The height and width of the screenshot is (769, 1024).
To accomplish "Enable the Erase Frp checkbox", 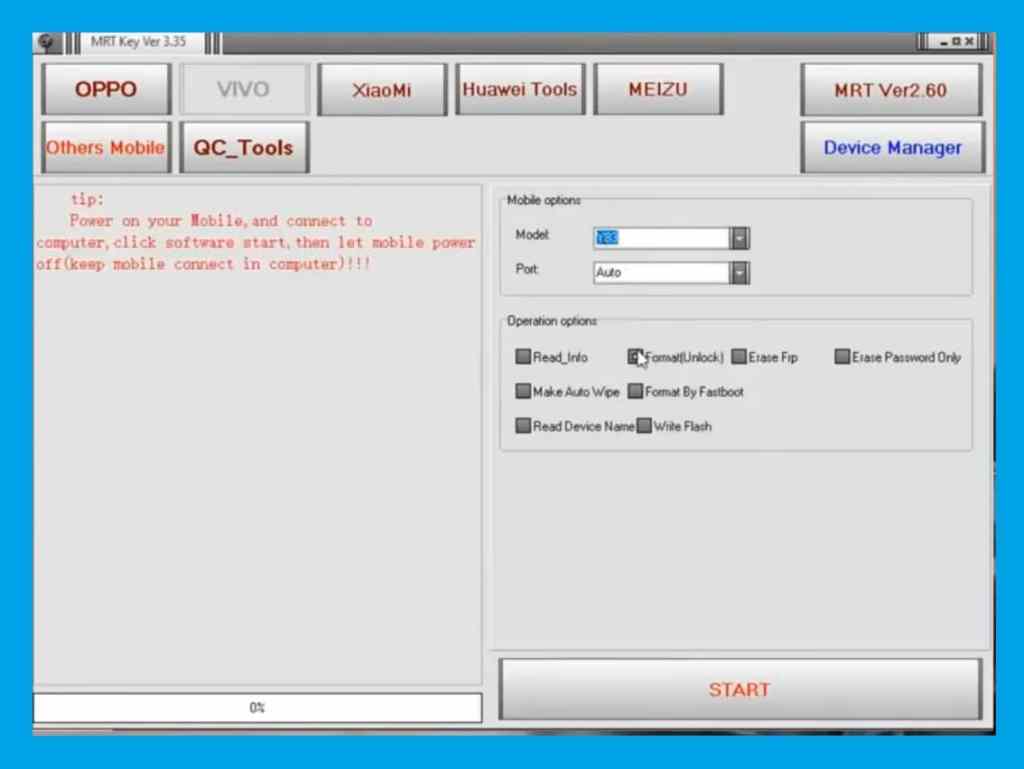I will click(x=739, y=356).
